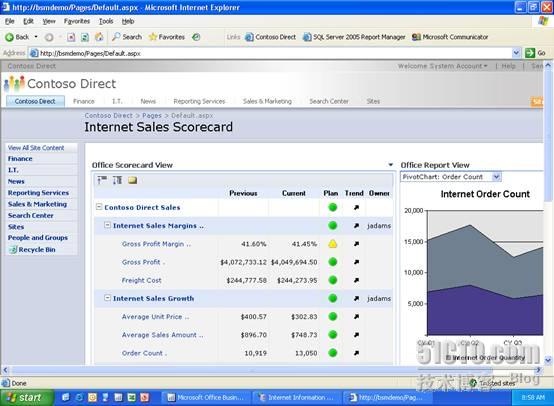Switch to the I.T. tab
Image resolution: width=554 pixels, height=406 pixels.
(117, 101)
